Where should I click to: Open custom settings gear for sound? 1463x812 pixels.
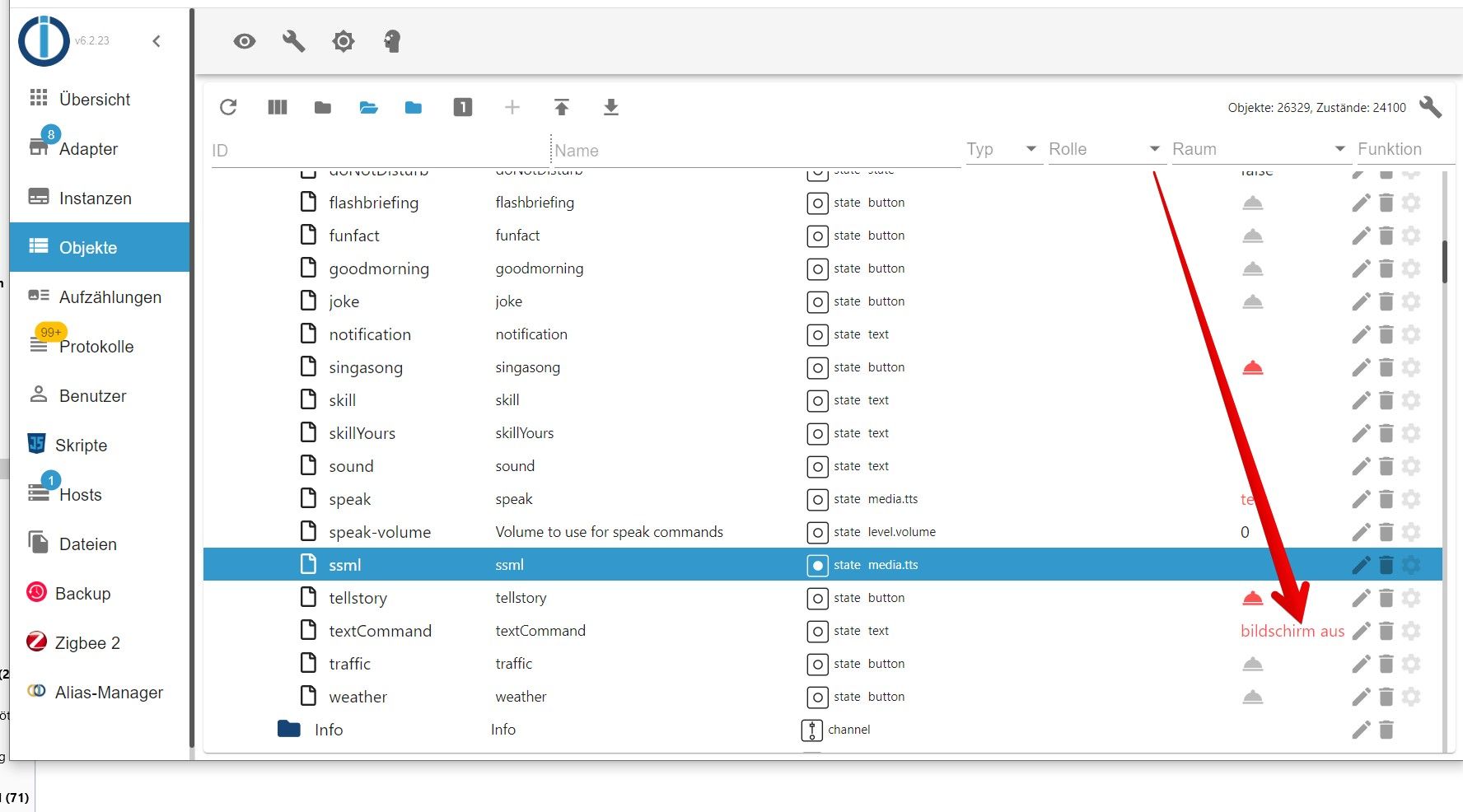[1411, 466]
